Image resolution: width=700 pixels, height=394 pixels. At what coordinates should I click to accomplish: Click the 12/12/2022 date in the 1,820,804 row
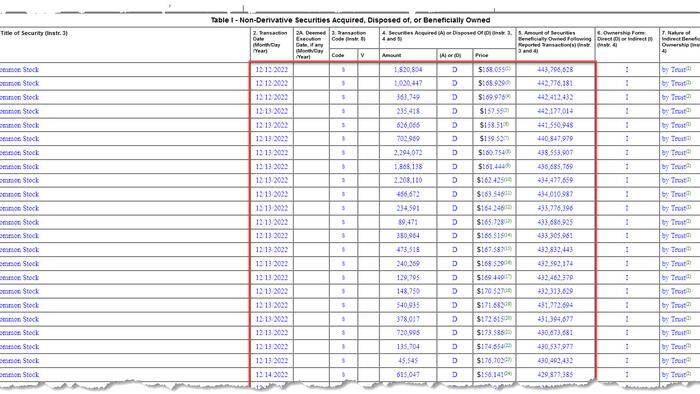coord(271,70)
